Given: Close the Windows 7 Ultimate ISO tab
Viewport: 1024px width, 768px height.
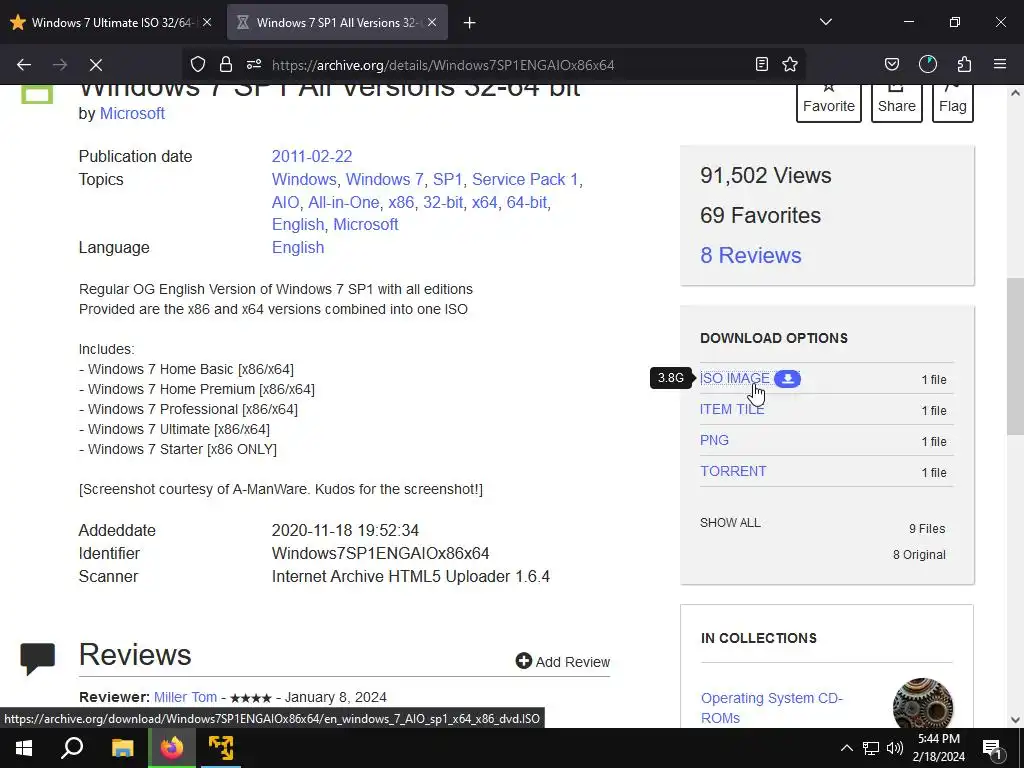Looking at the screenshot, I should click(x=207, y=22).
